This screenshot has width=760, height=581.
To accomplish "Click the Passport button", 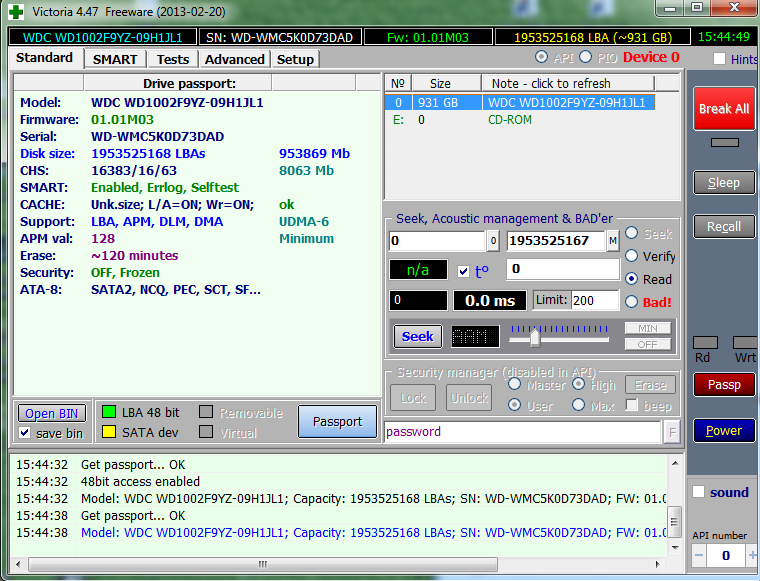I will (x=337, y=421).
